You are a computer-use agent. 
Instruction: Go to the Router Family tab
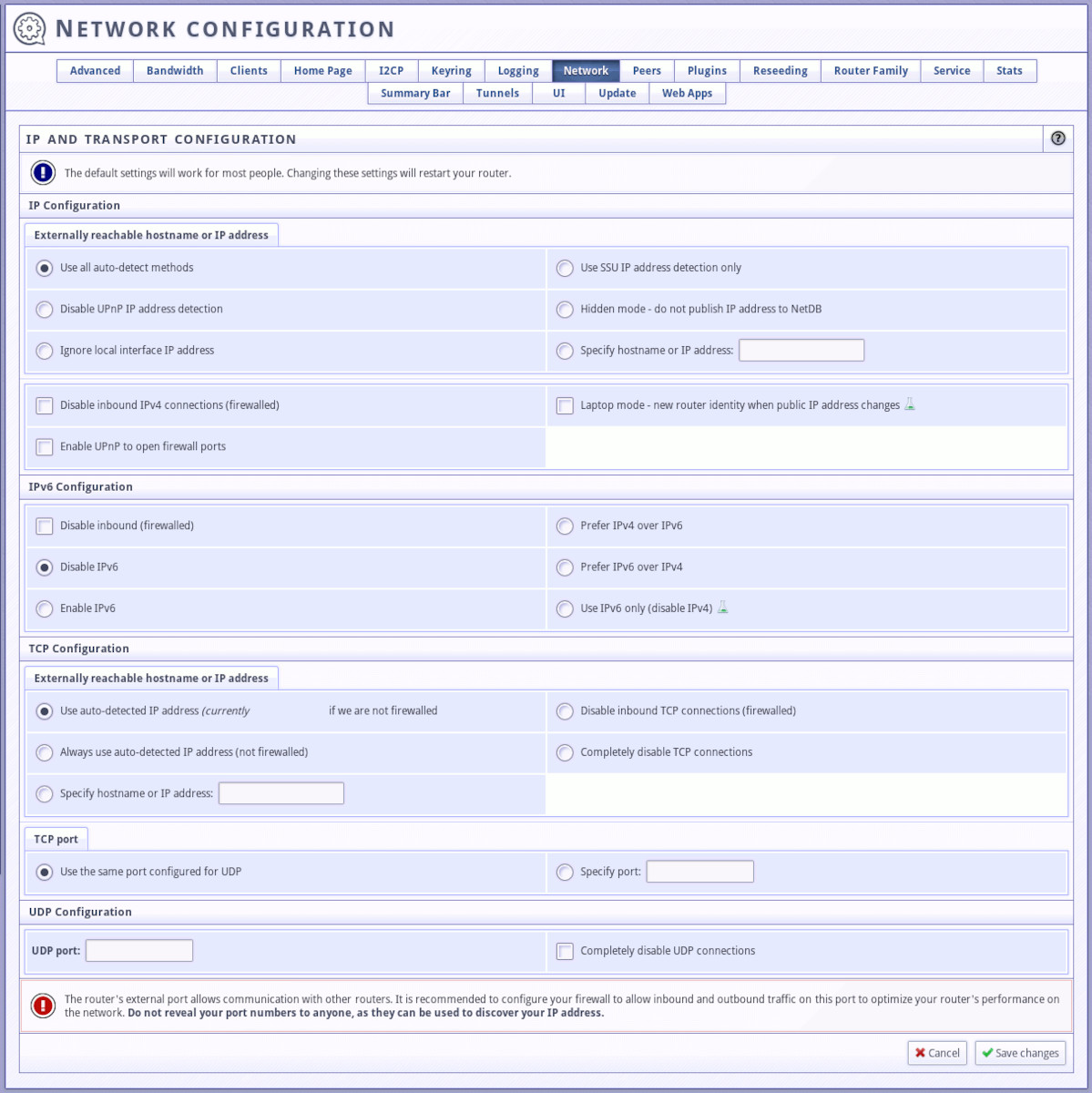(x=871, y=70)
